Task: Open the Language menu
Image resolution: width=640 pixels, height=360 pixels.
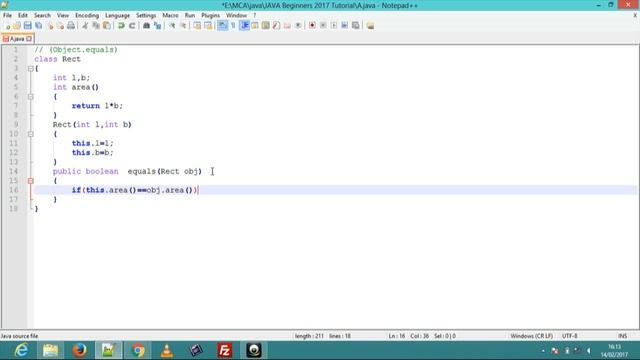Action: [x=117, y=16]
